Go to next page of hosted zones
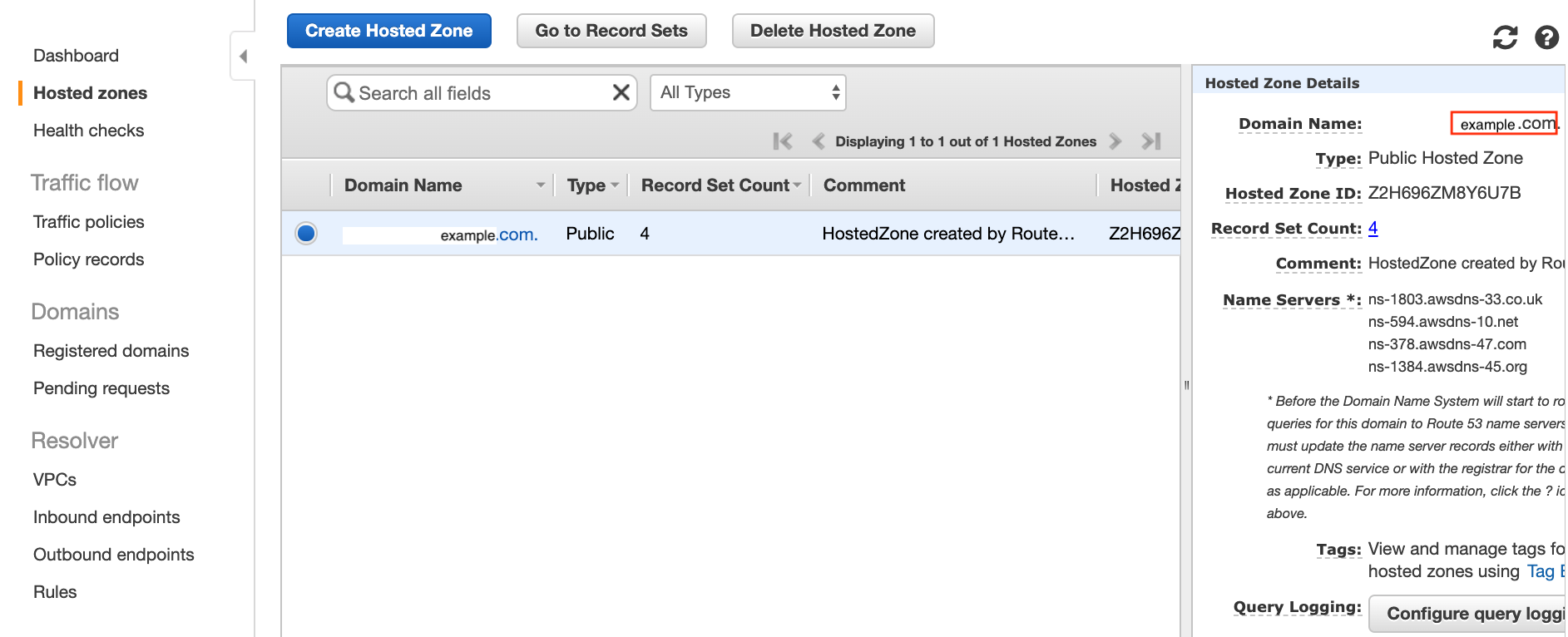 click(x=1115, y=141)
